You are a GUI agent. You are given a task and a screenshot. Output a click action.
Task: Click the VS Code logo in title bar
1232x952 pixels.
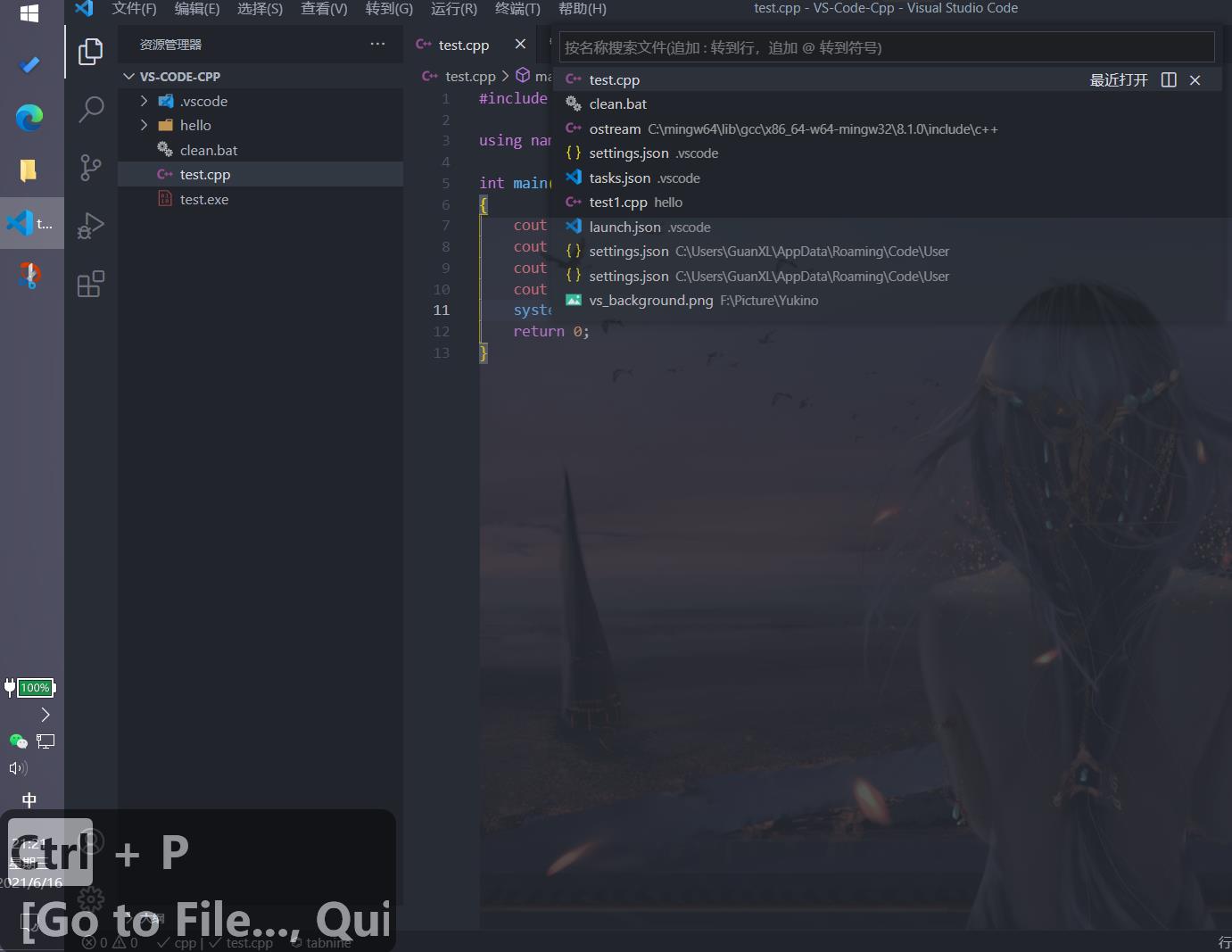point(84,9)
